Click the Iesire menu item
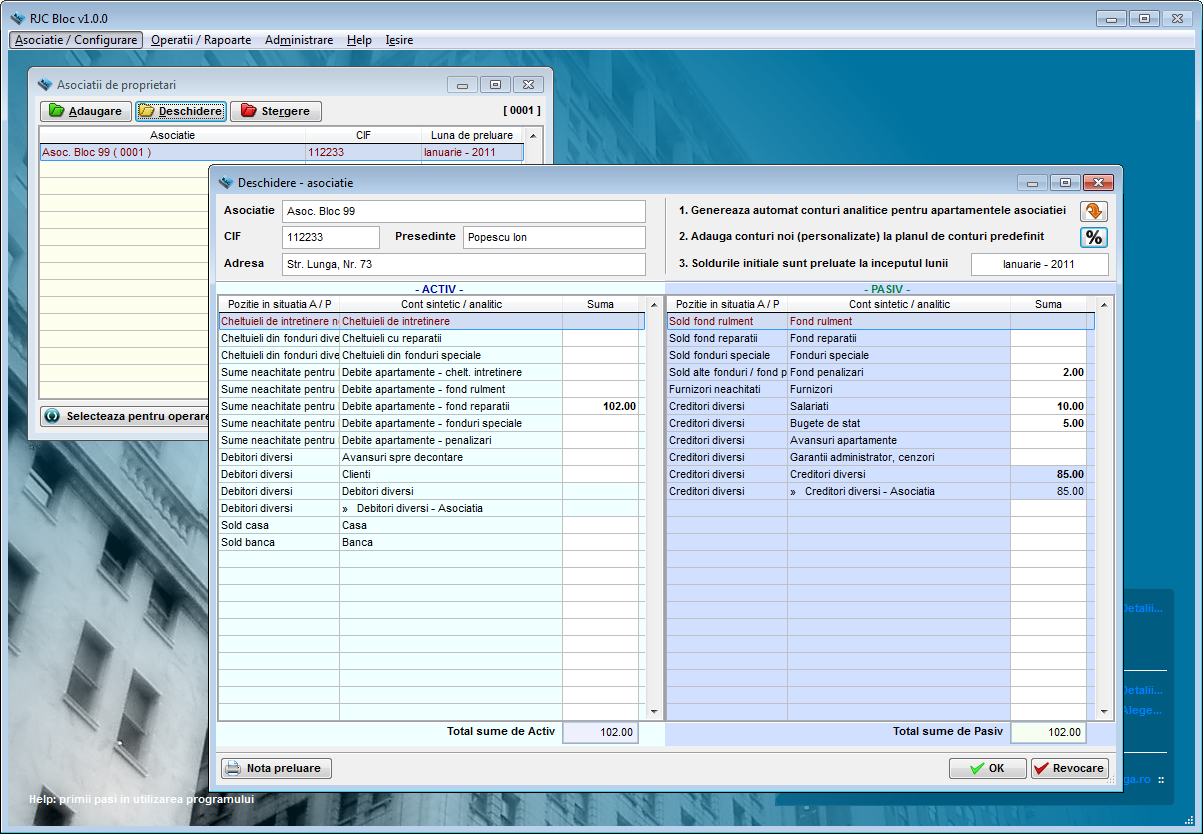Viewport: 1203px width, 834px height. [x=399, y=40]
